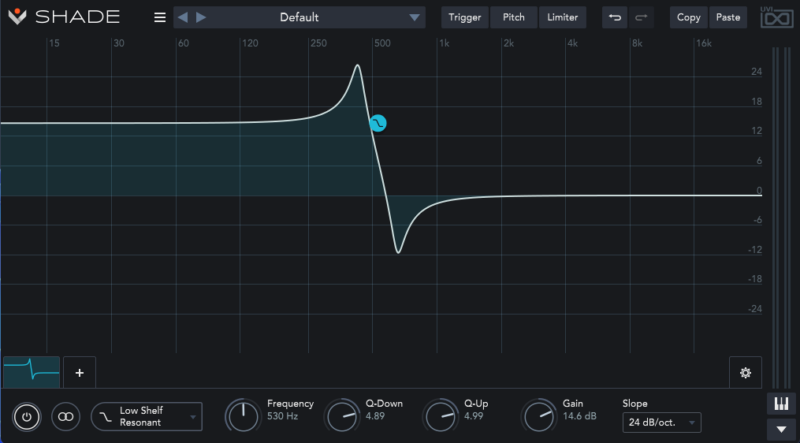This screenshot has width=800, height=443.
Task: Open the Default preset dropdown
Action: [299, 17]
